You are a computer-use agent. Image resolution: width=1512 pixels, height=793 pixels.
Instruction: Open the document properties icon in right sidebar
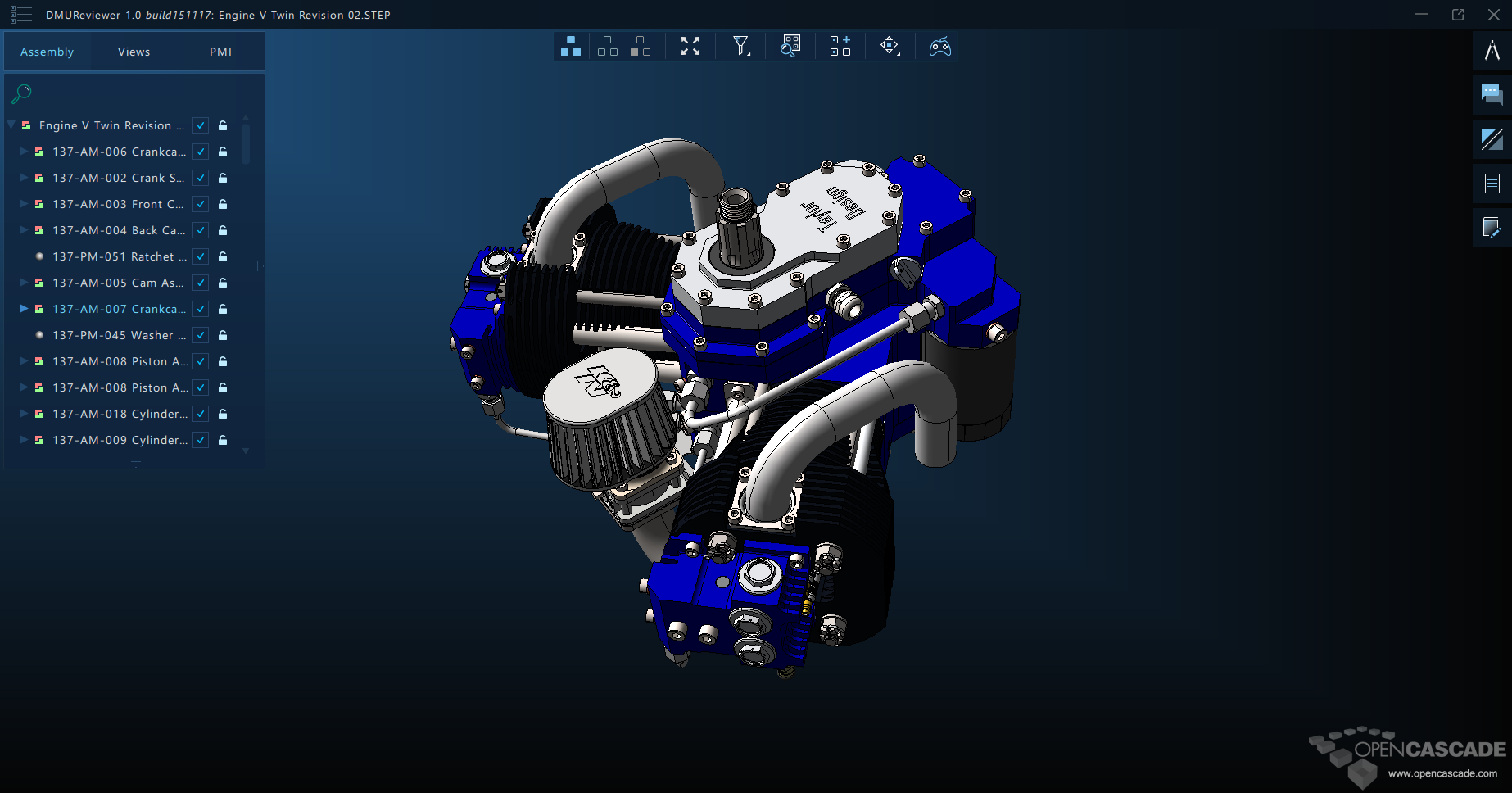tap(1492, 184)
